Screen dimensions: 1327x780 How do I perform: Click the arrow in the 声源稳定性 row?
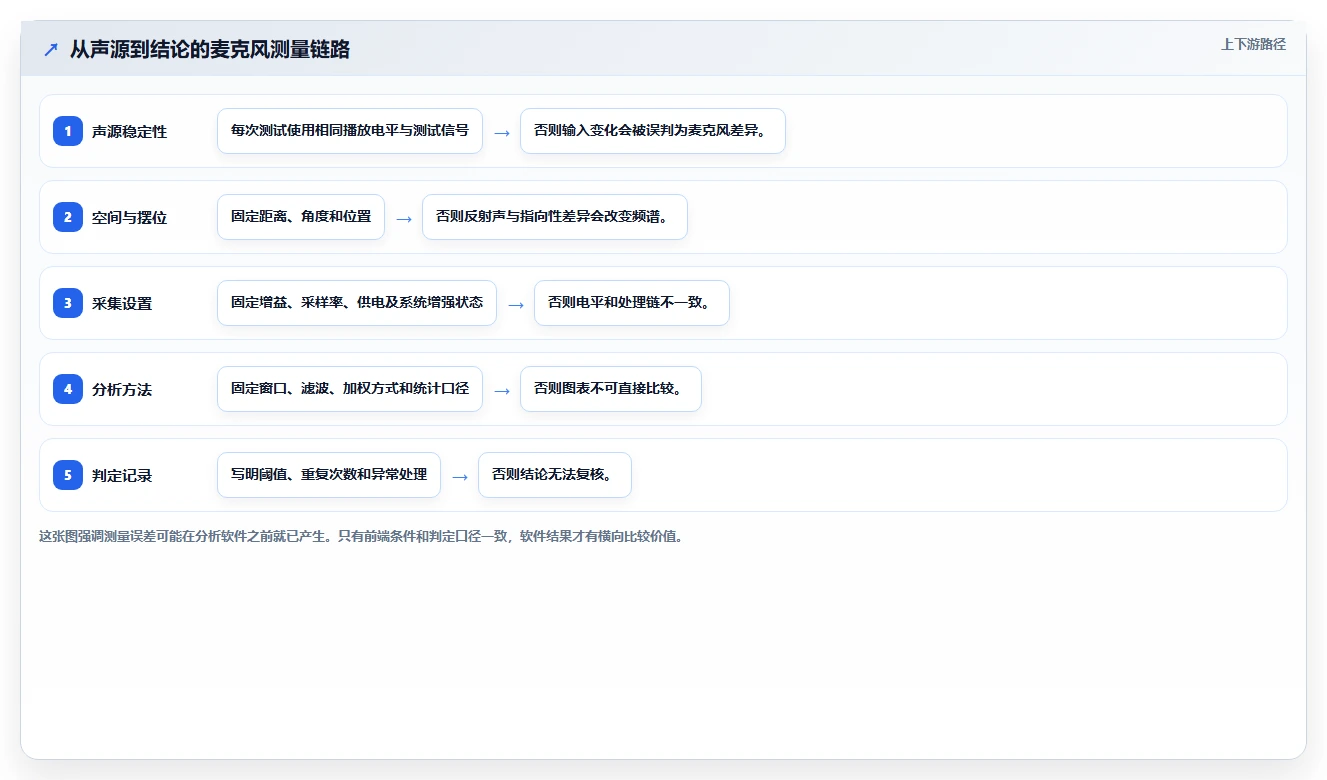point(502,132)
